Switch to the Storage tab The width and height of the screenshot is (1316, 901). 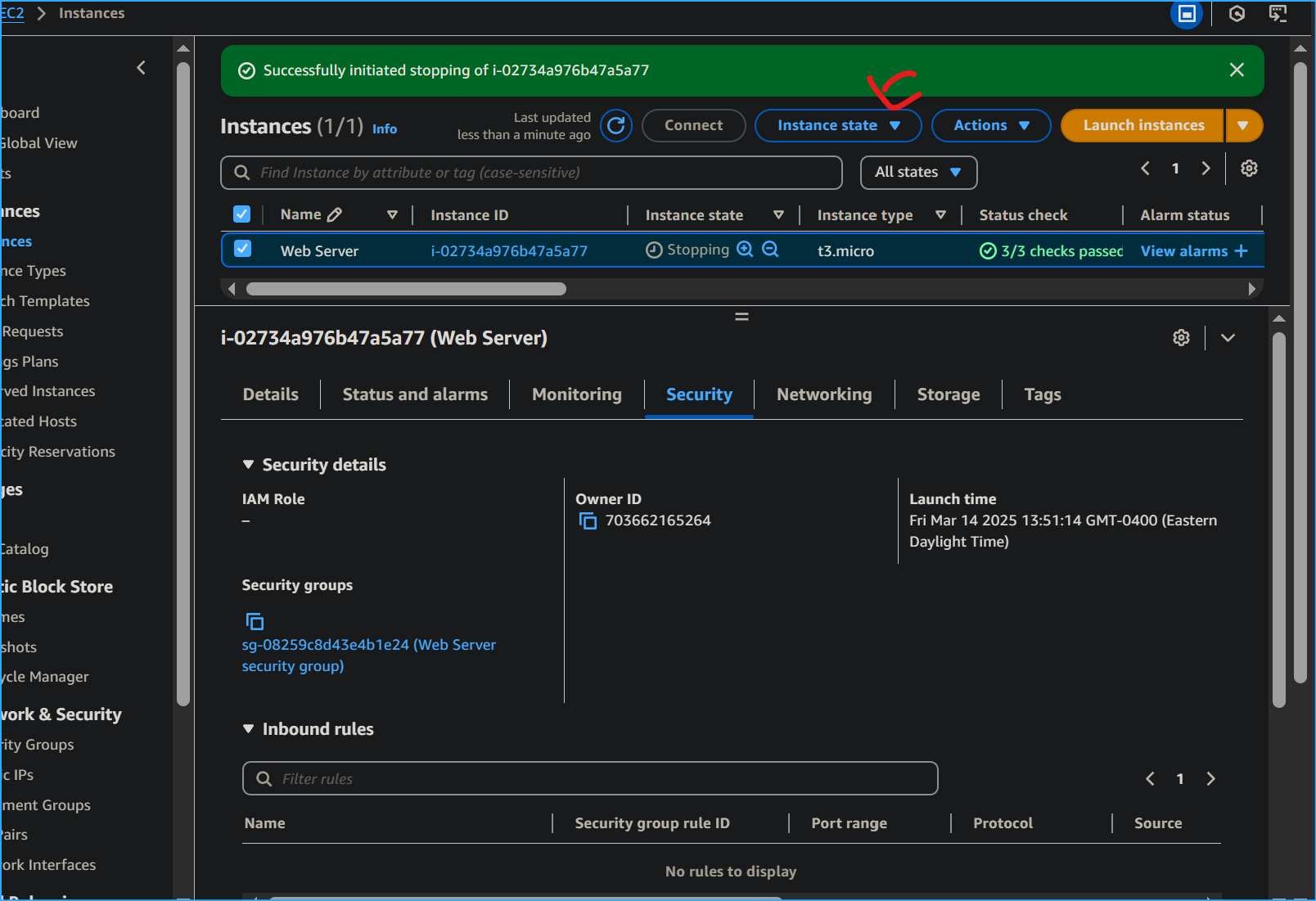tap(948, 394)
